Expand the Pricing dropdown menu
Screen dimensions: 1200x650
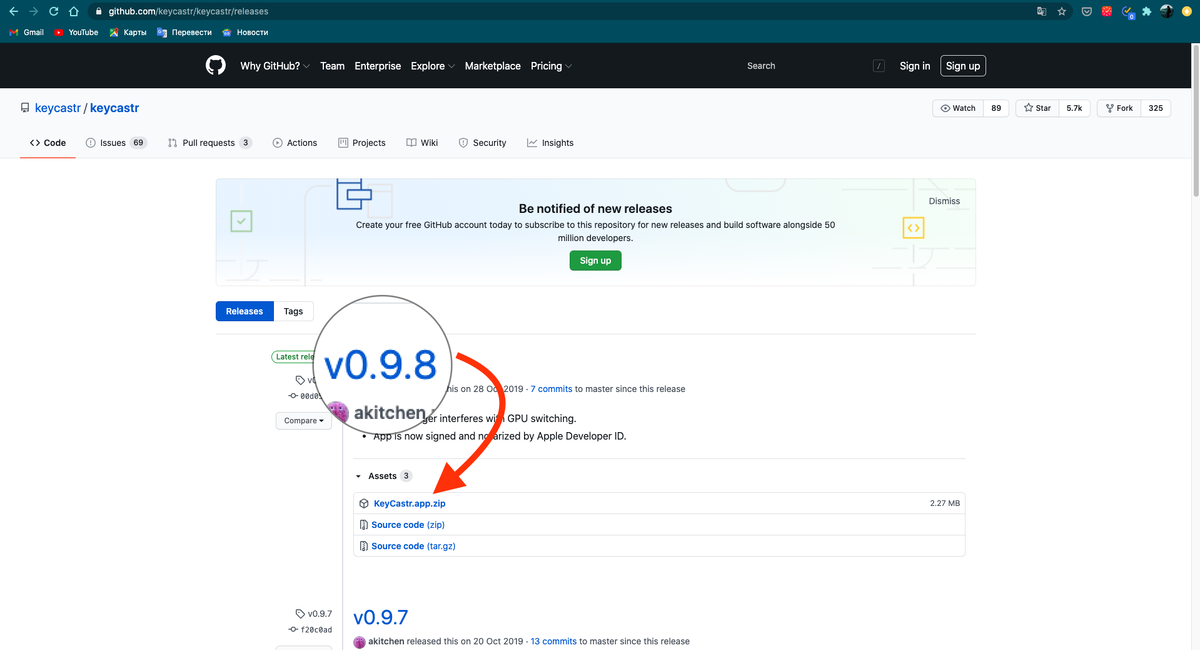551,66
